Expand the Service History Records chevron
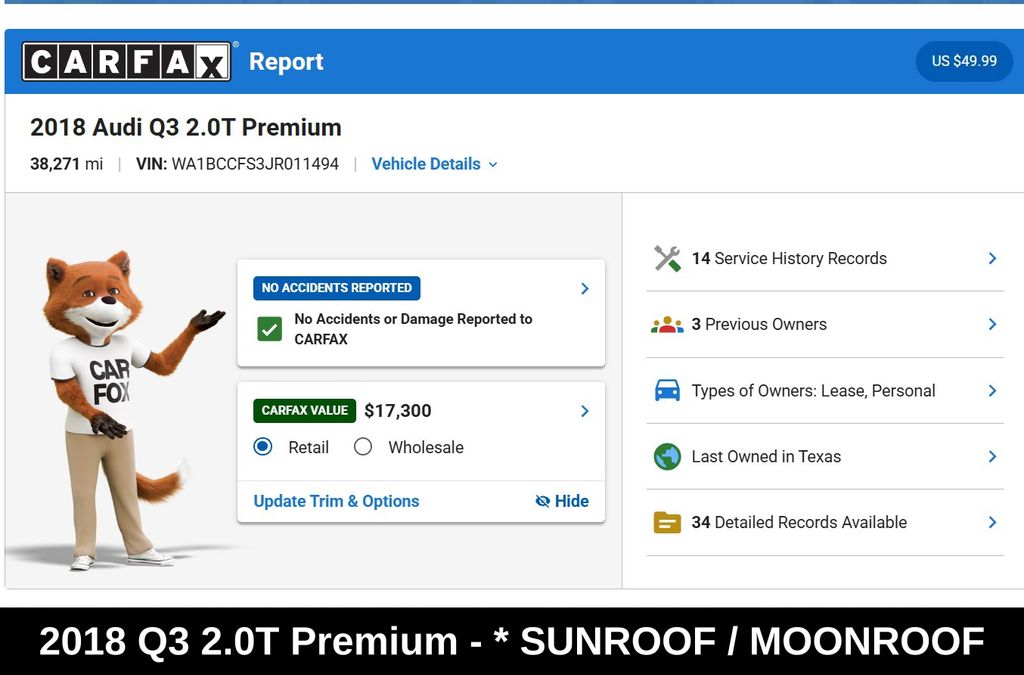1024x675 pixels. pos(992,259)
